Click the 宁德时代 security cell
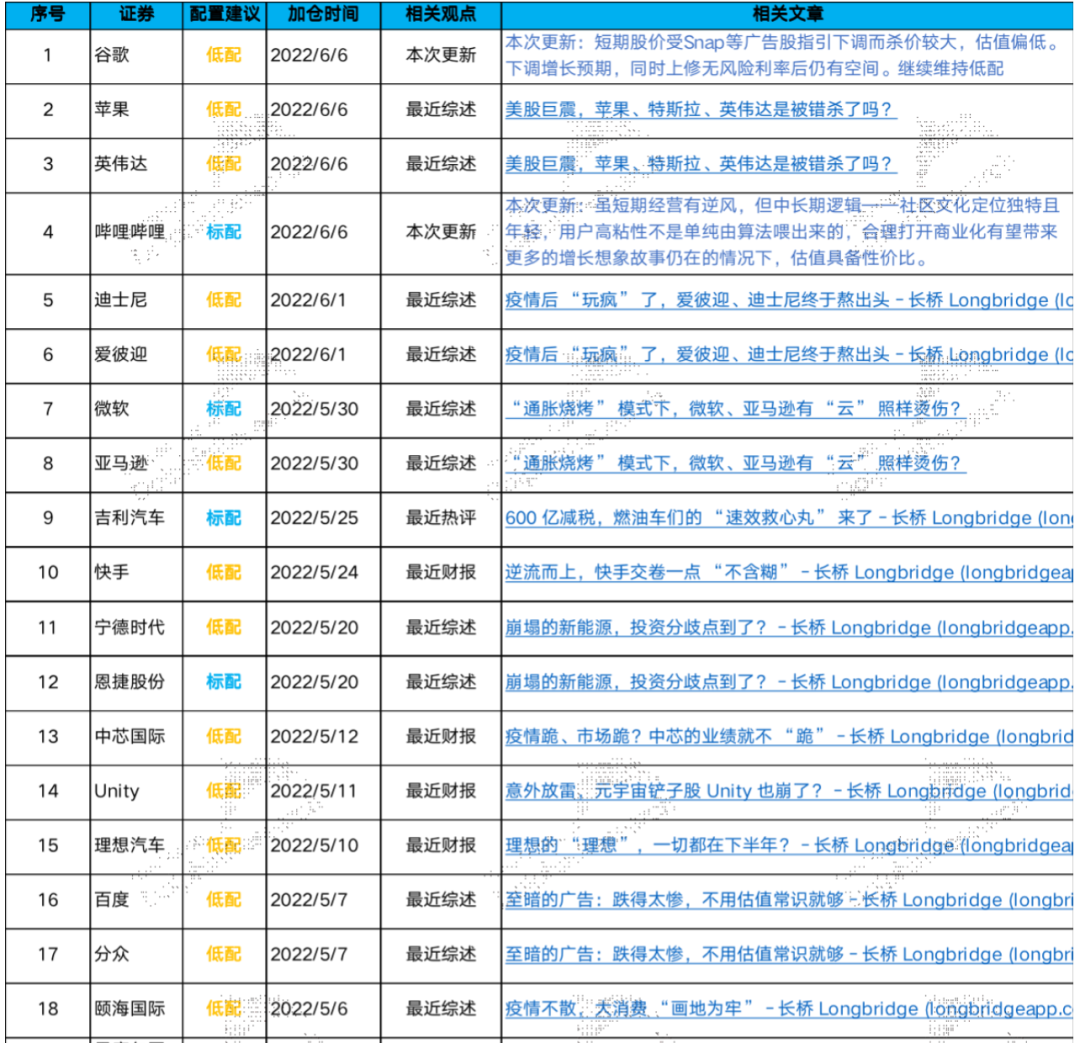1080x1043 pixels. click(136, 628)
